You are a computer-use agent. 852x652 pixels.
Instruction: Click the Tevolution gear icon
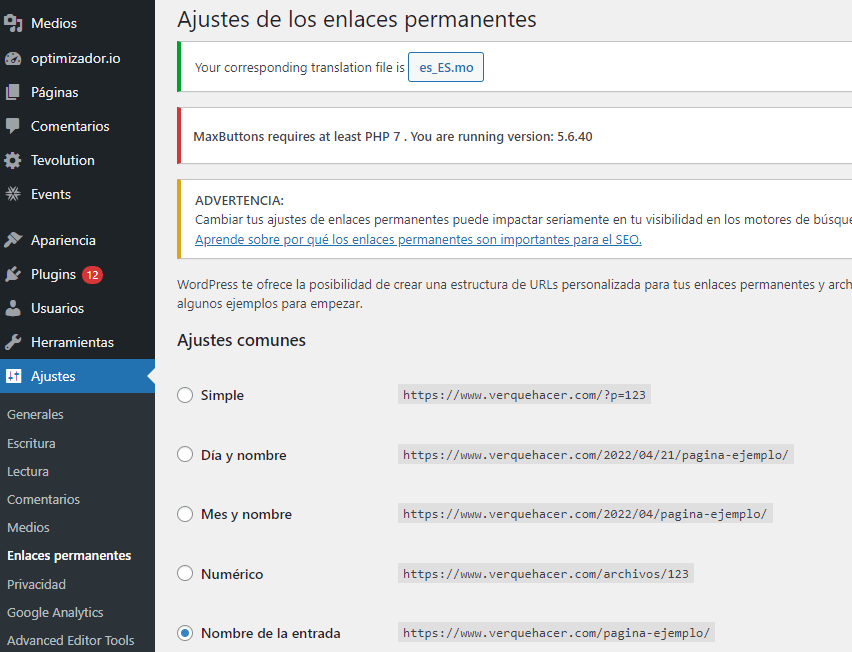tap(13, 160)
